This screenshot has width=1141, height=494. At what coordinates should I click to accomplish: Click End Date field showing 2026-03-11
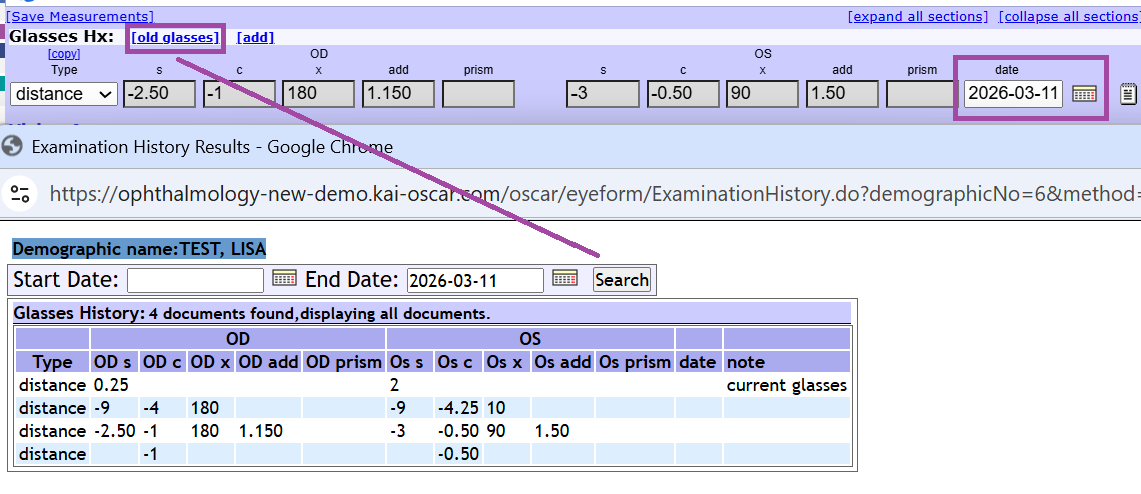475,280
